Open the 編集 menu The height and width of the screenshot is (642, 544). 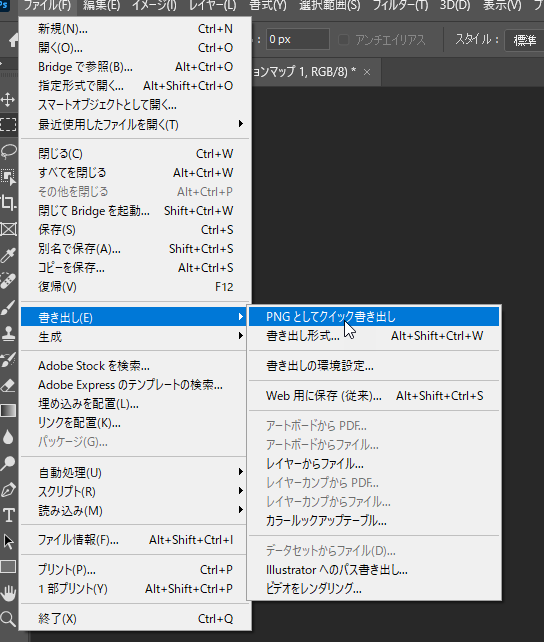[x=101, y=6]
